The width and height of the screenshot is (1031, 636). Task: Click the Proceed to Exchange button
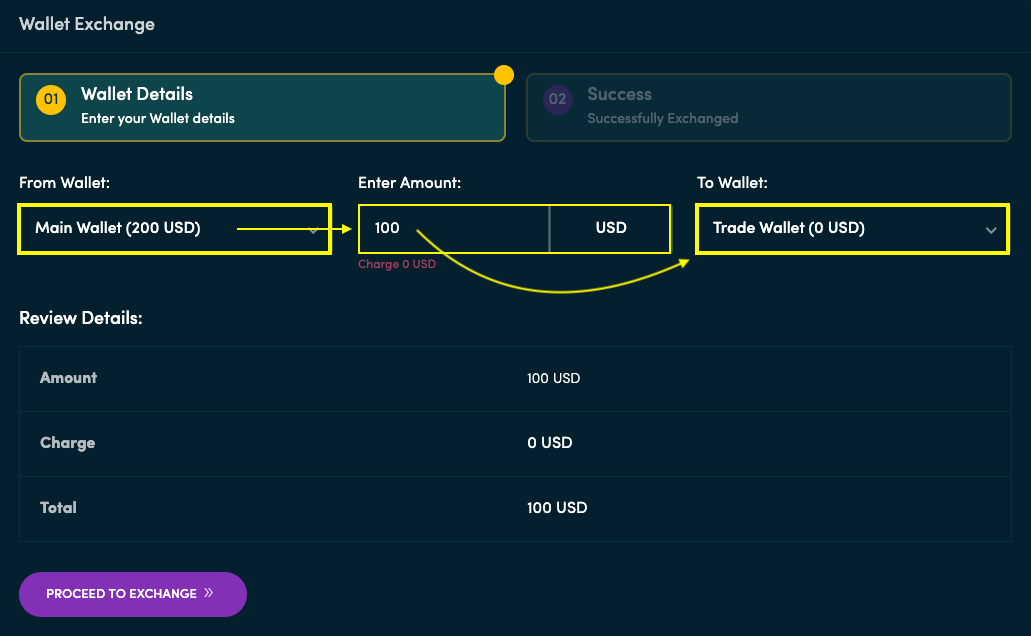pos(132,593)
